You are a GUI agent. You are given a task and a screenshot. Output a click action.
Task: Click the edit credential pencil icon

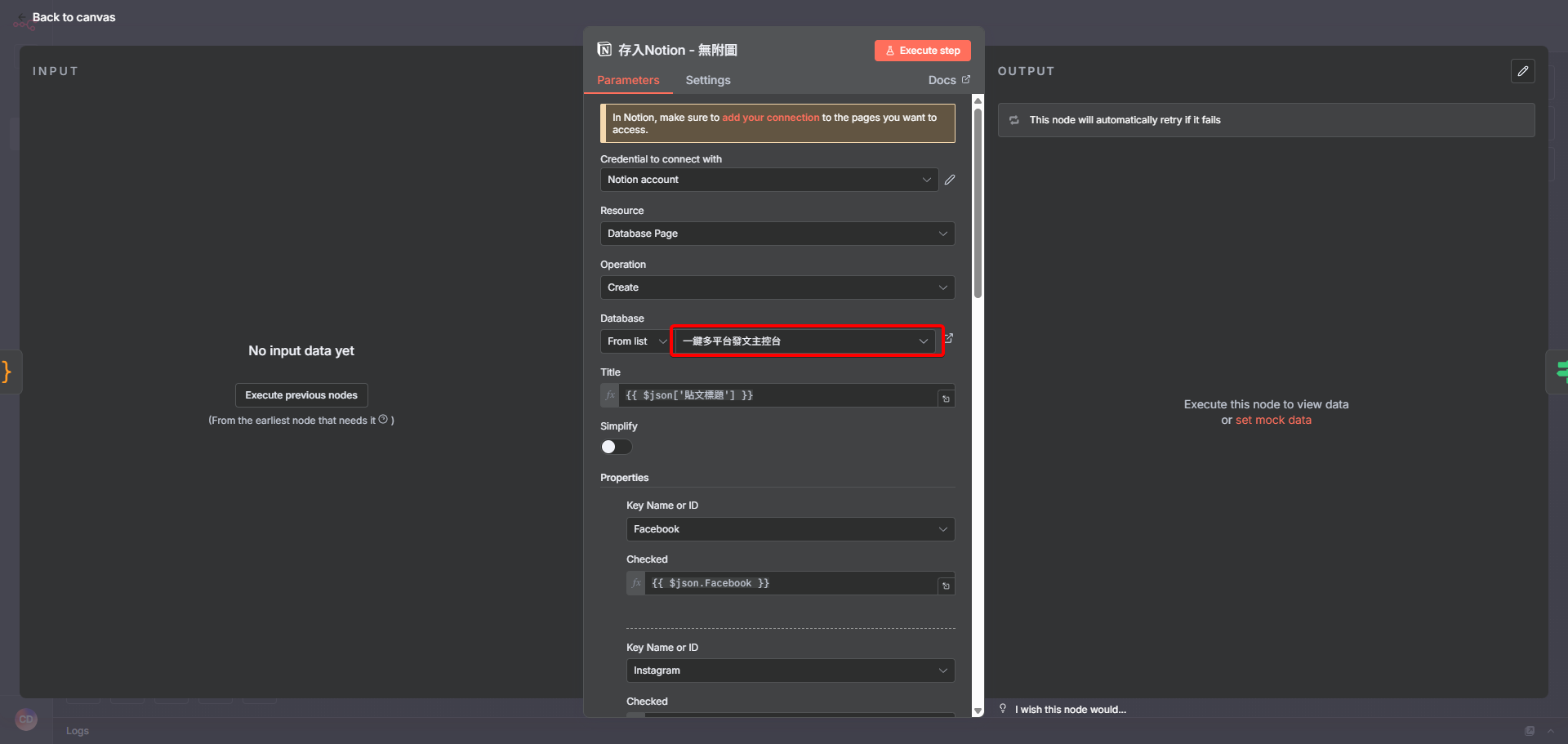(949, 180)
